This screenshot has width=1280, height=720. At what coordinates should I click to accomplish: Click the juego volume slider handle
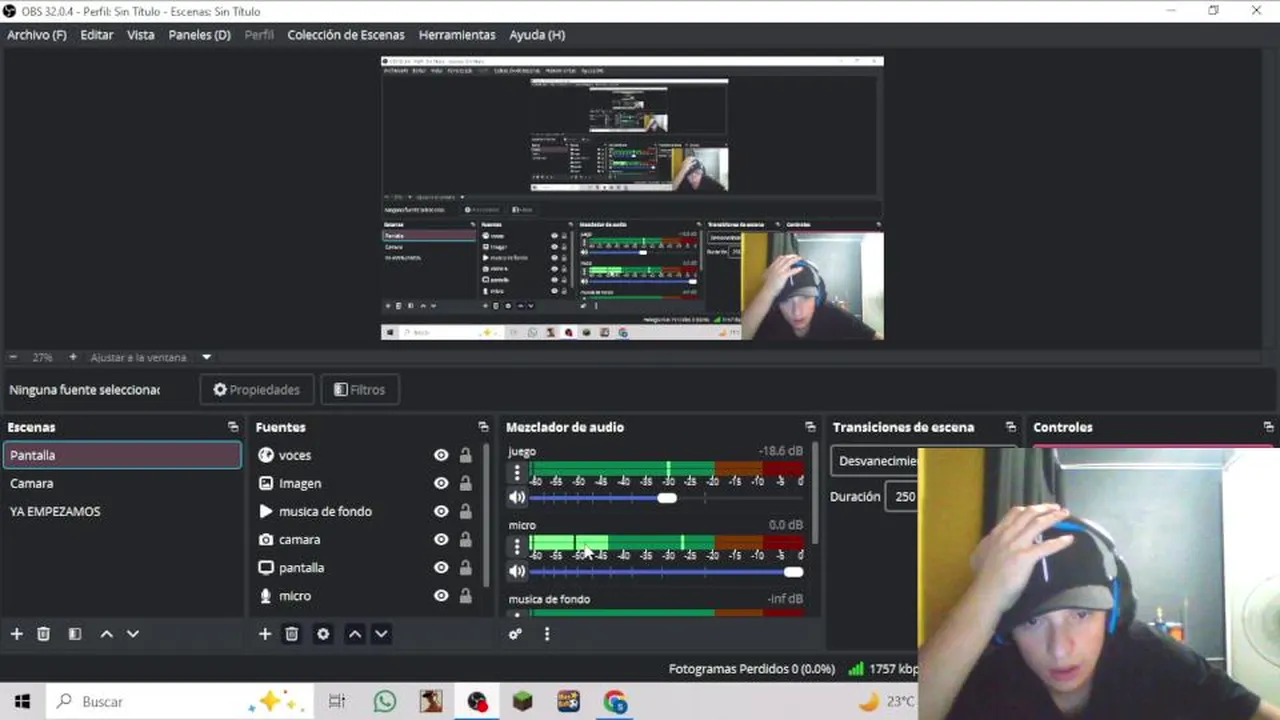tap(667, 498)
